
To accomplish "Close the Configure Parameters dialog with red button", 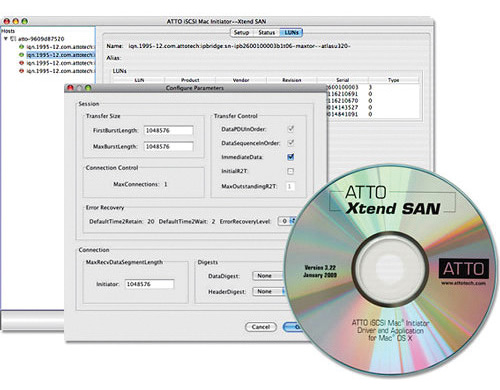I will point(70,88).
